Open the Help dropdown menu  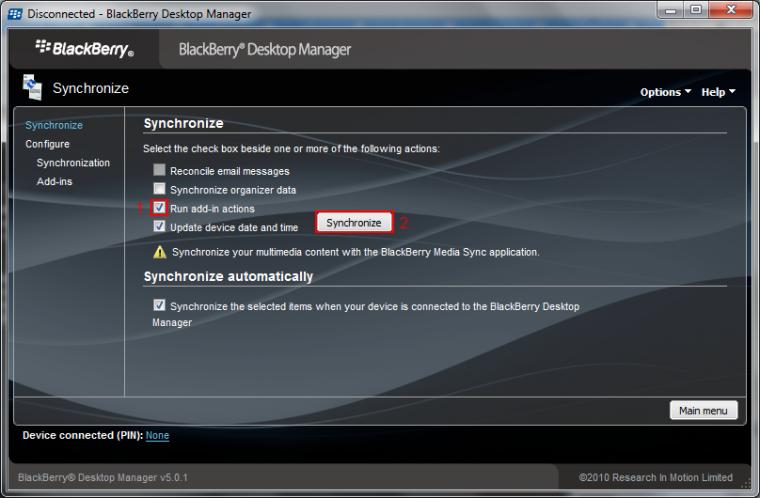(718, 92)
